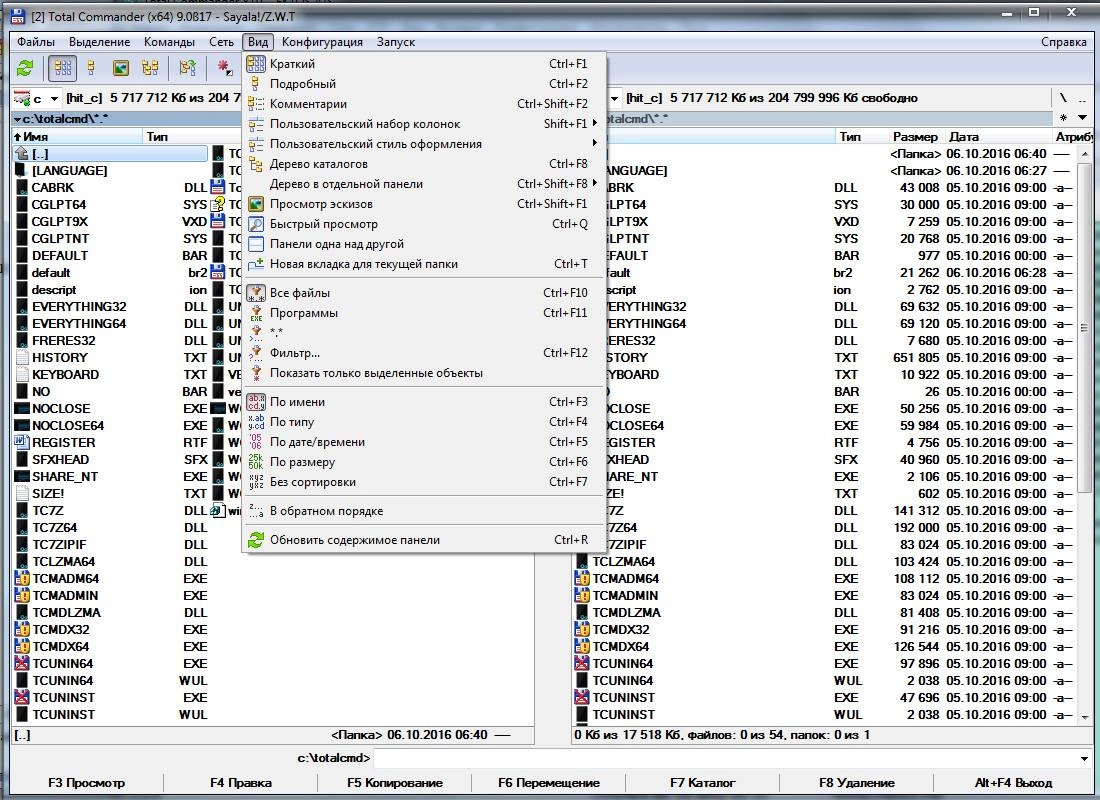
Task: Open the Конфигурация menu
Action: pyautogui.click(x=322, y=41)
